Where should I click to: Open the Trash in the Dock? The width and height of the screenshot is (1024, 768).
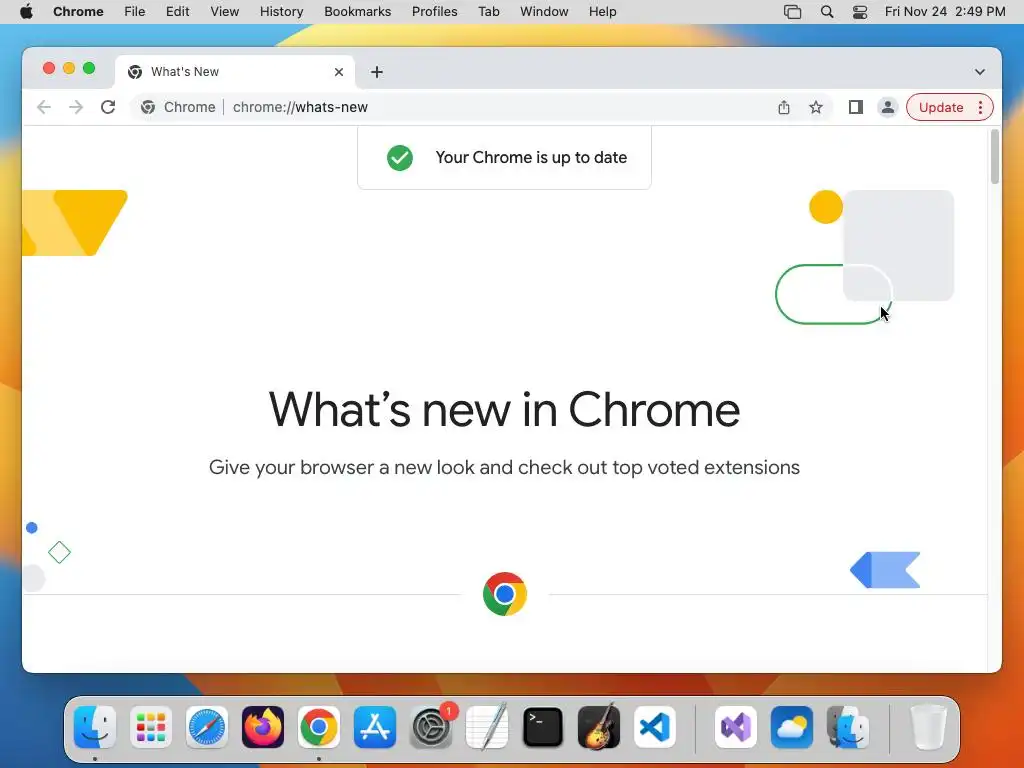(x=928, y=727)
